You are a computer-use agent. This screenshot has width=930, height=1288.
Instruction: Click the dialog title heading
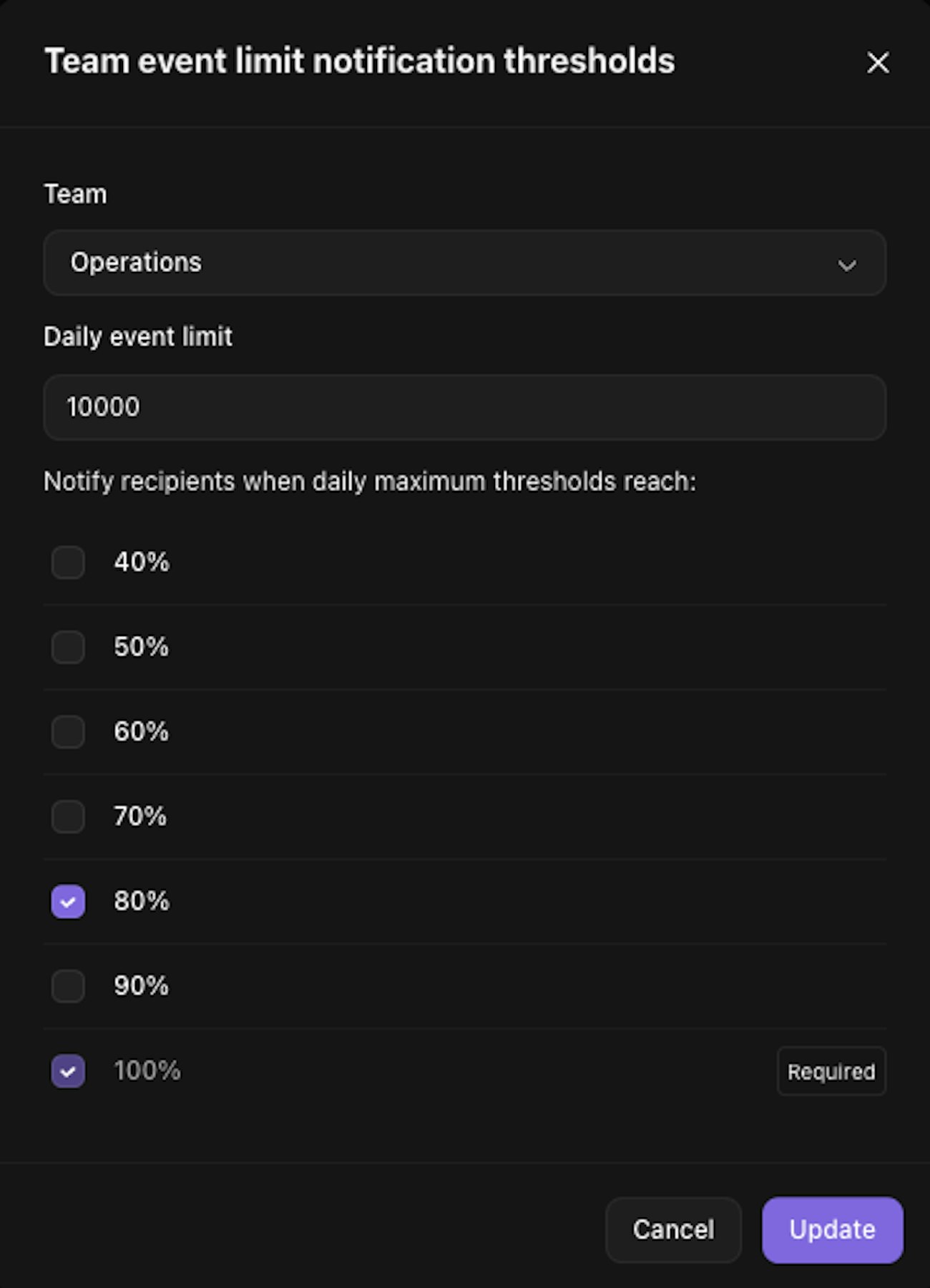tap(359, 62)
